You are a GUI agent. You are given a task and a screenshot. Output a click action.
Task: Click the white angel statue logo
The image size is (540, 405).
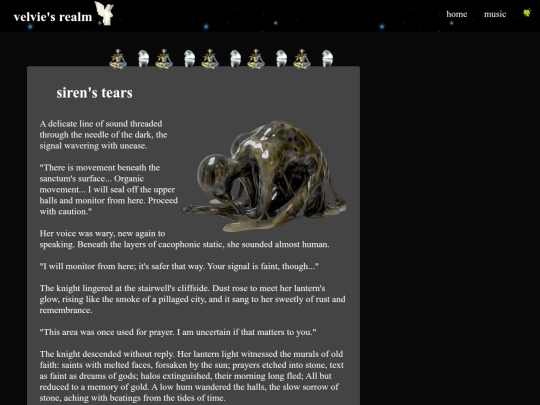click(x=105, y=13)
